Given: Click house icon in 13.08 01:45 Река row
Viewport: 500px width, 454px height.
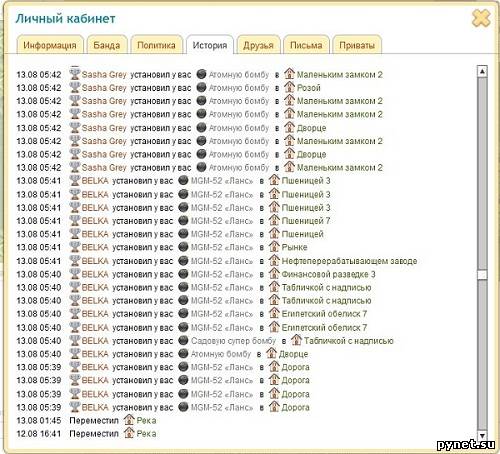Looking at the screenshot, I should 129,420.
